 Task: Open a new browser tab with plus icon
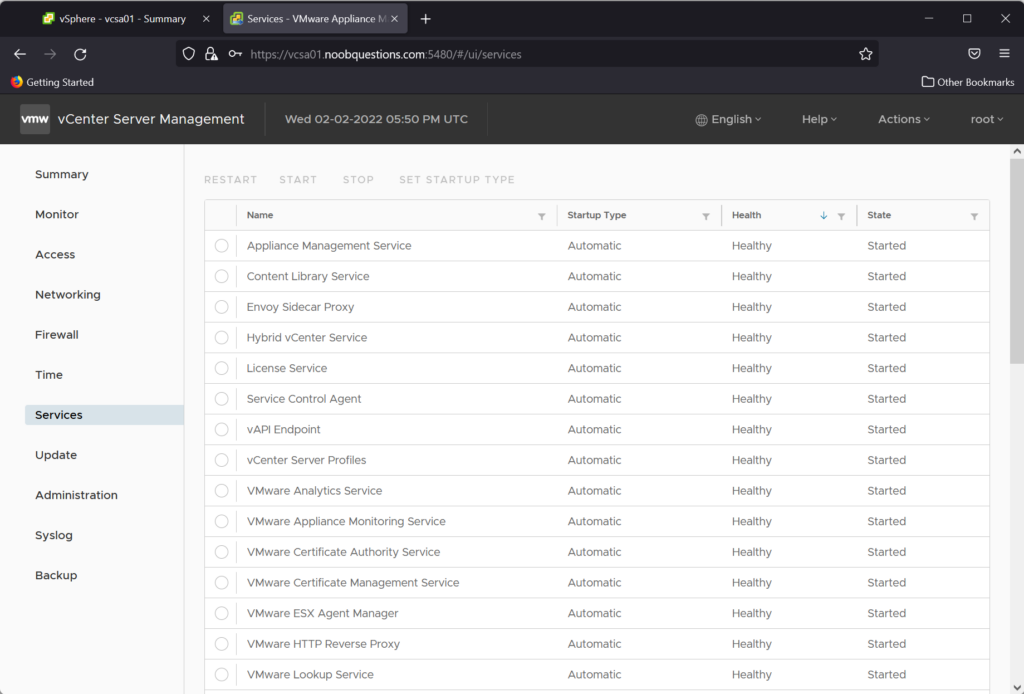pos(426,19)
